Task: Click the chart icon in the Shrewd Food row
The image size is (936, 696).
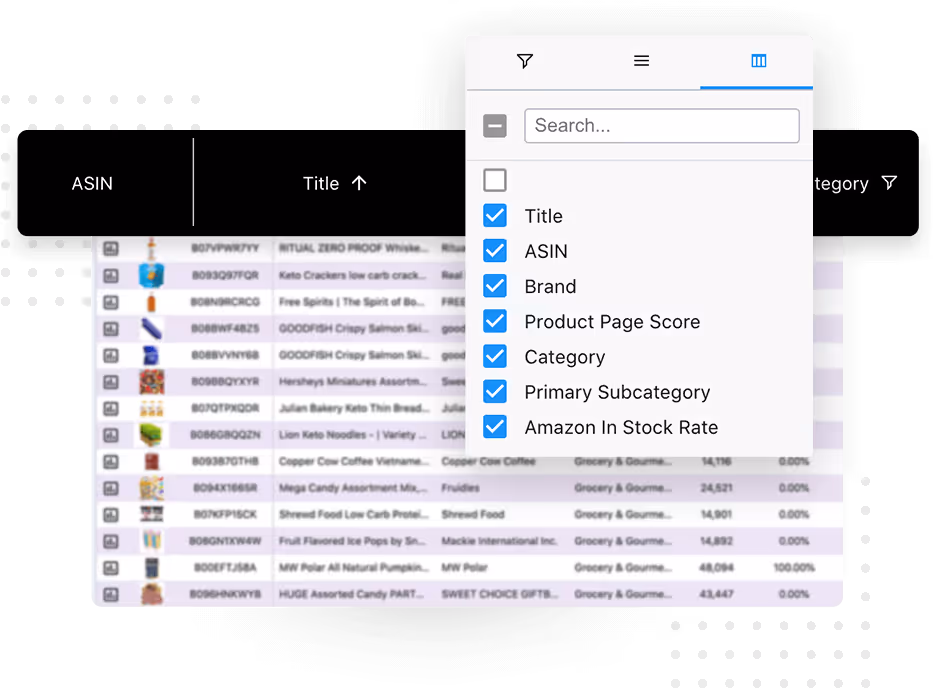Action: pos(111,515)
